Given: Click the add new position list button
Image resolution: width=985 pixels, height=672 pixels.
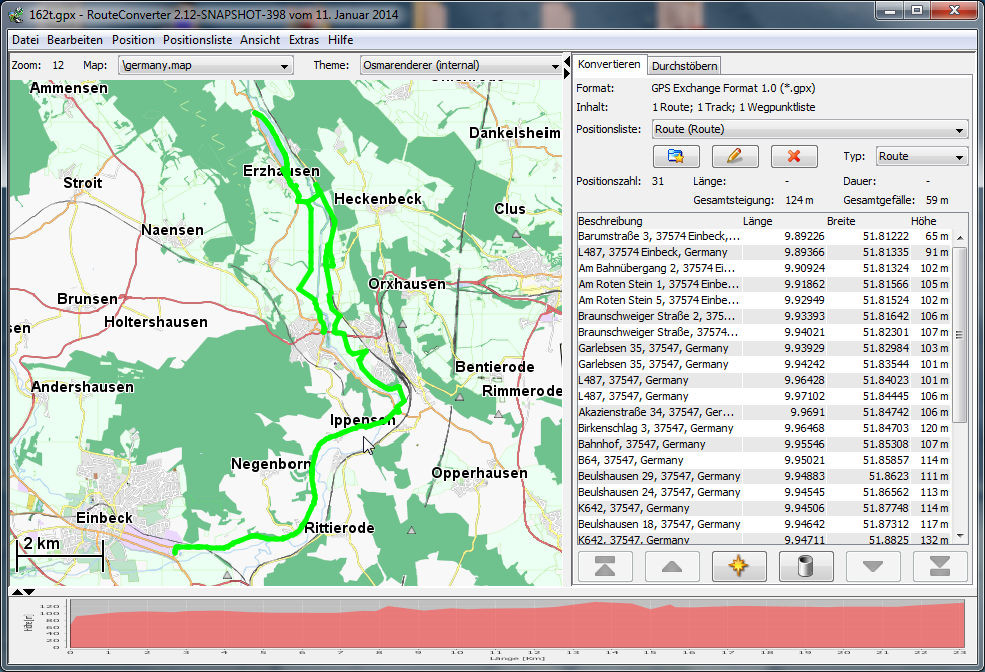Looking at the screenshot, I should [x=675, y=157].
